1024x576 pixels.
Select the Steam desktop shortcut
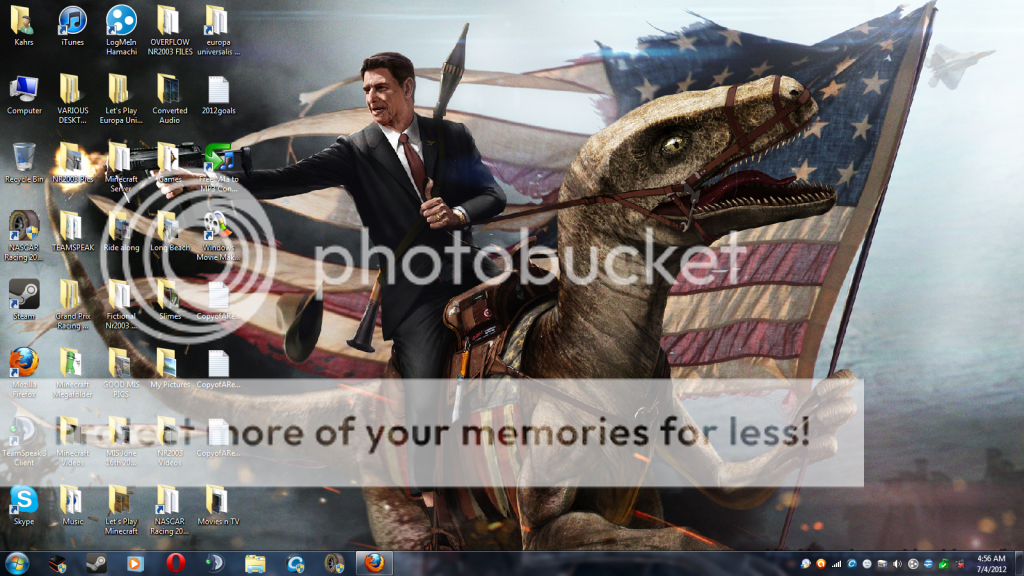pyautogui.click(x=24, y=300)
